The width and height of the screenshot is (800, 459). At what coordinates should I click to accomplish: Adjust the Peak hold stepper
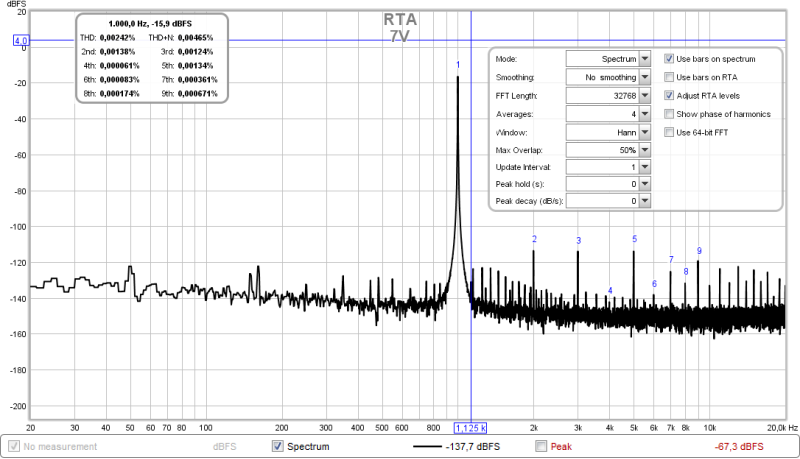[644, 184]
